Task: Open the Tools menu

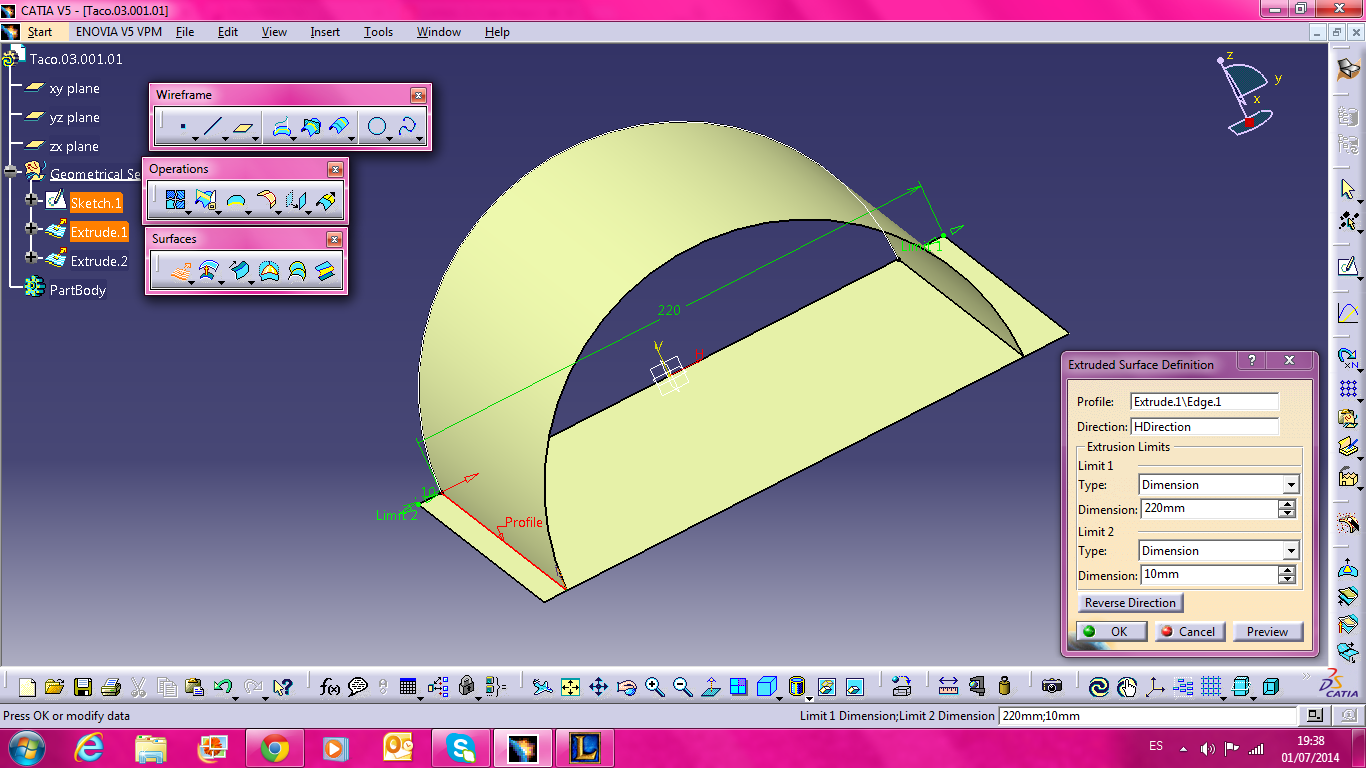Action: pos(378,31)
